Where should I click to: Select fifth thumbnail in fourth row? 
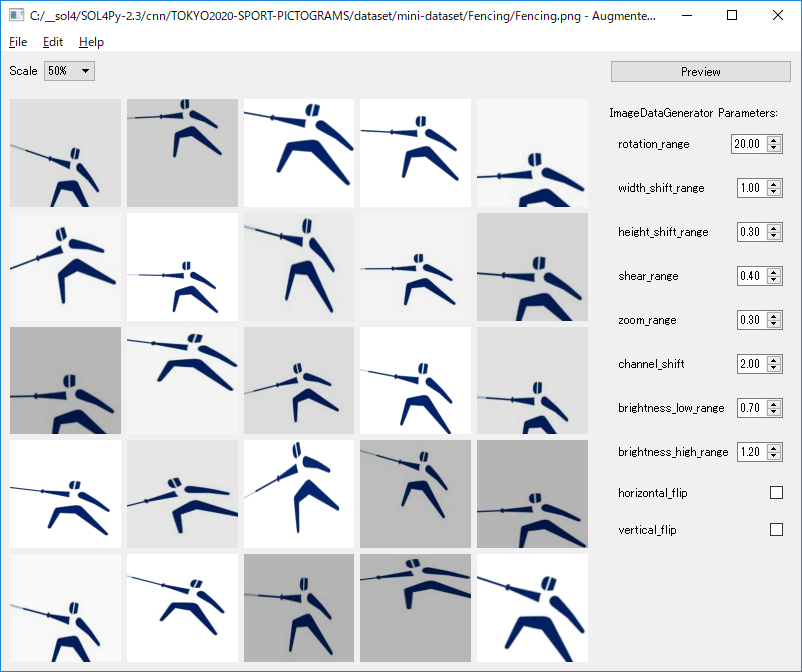[532, 494]
